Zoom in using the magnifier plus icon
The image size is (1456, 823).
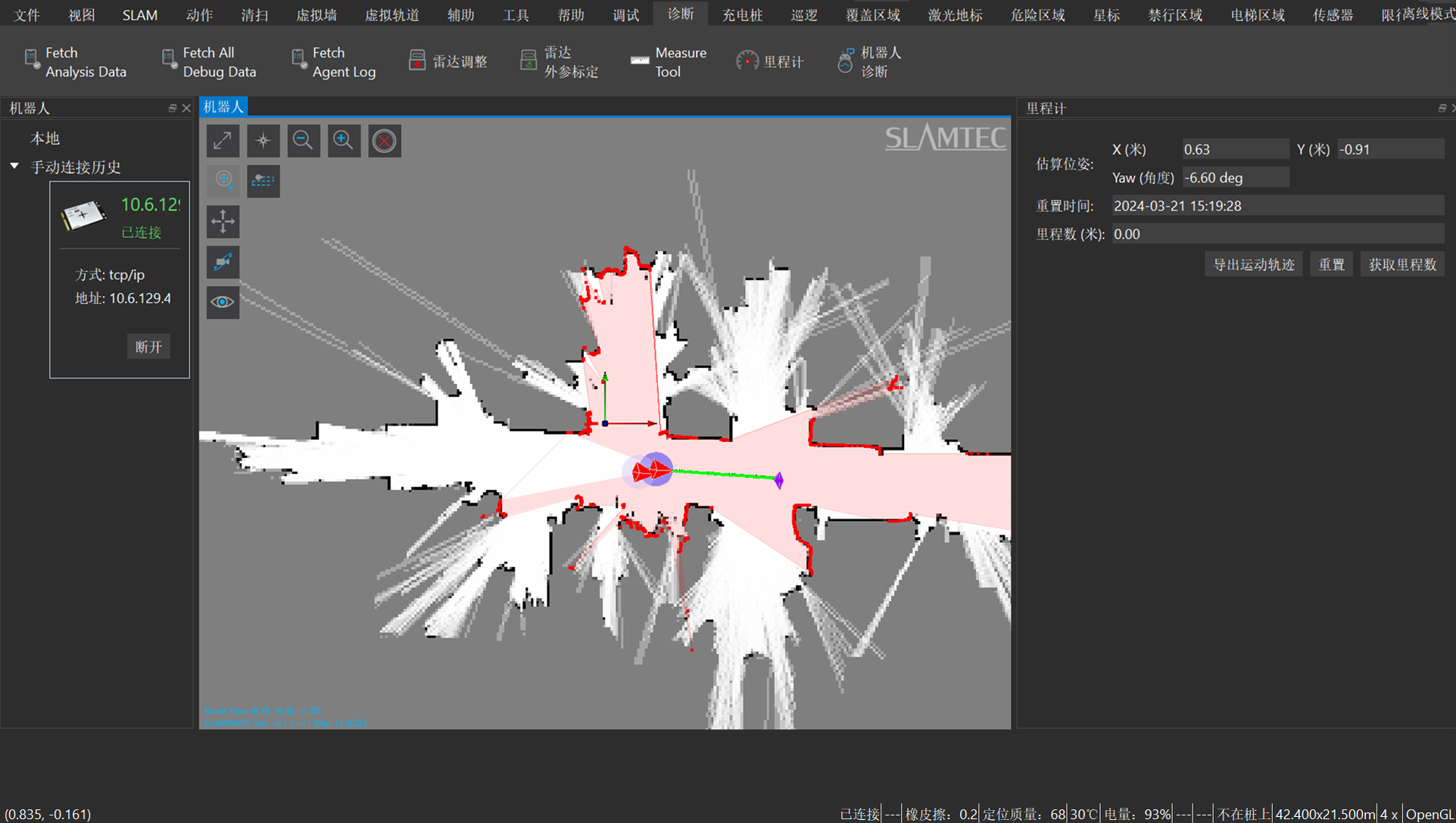[x=344, y=141]
